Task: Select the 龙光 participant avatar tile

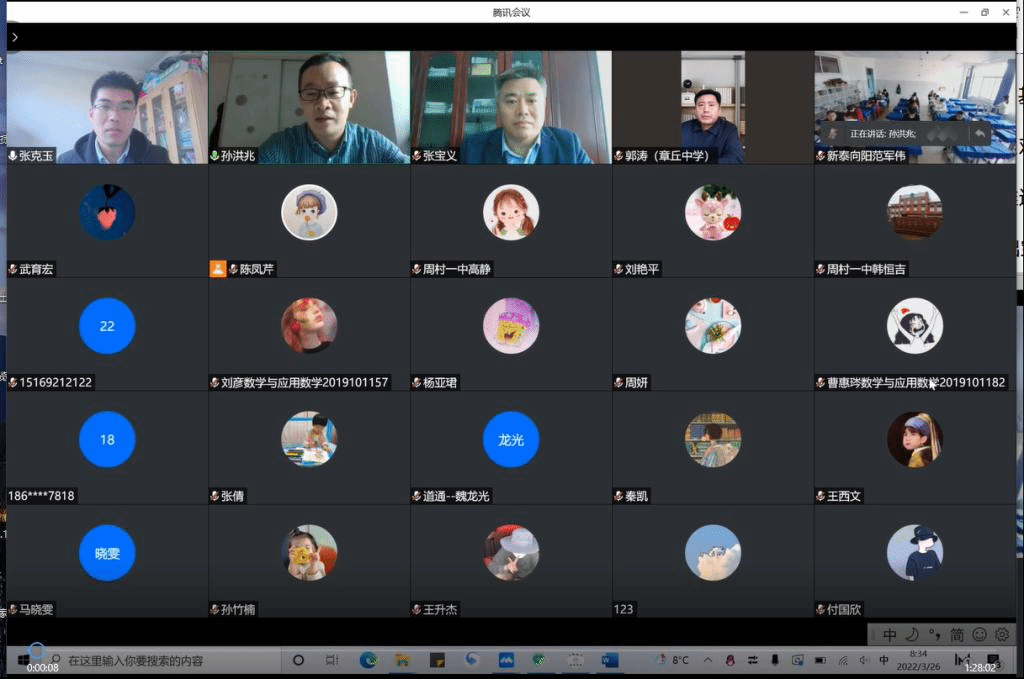Action: [x=511, y=439]
